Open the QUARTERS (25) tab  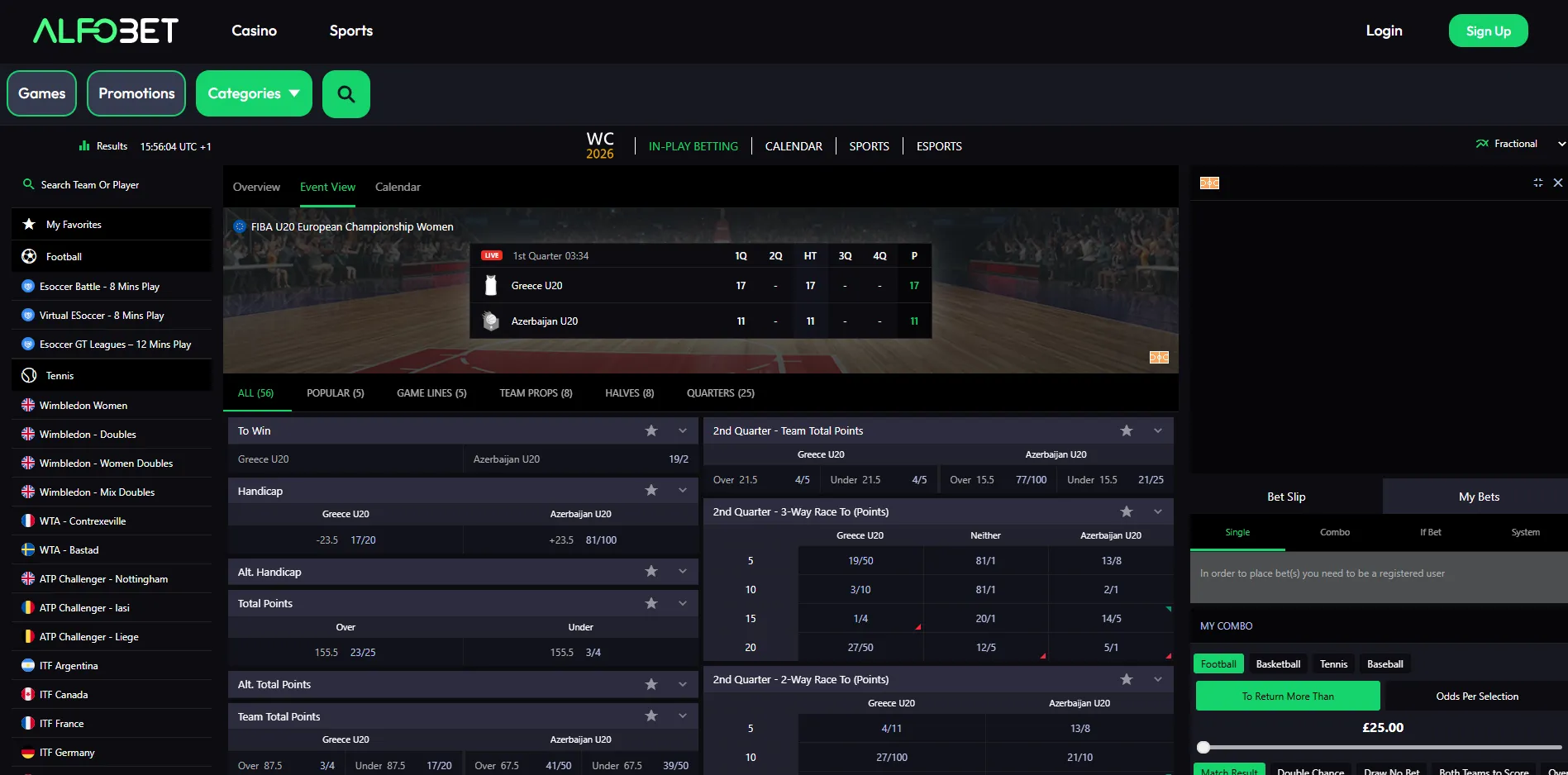tap(721, 393)
